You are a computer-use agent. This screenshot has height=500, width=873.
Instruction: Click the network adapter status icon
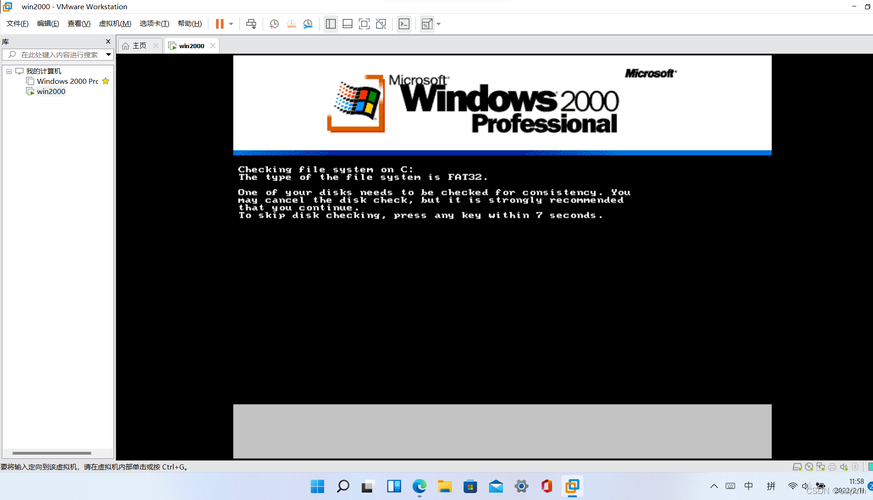pos(821,467)
